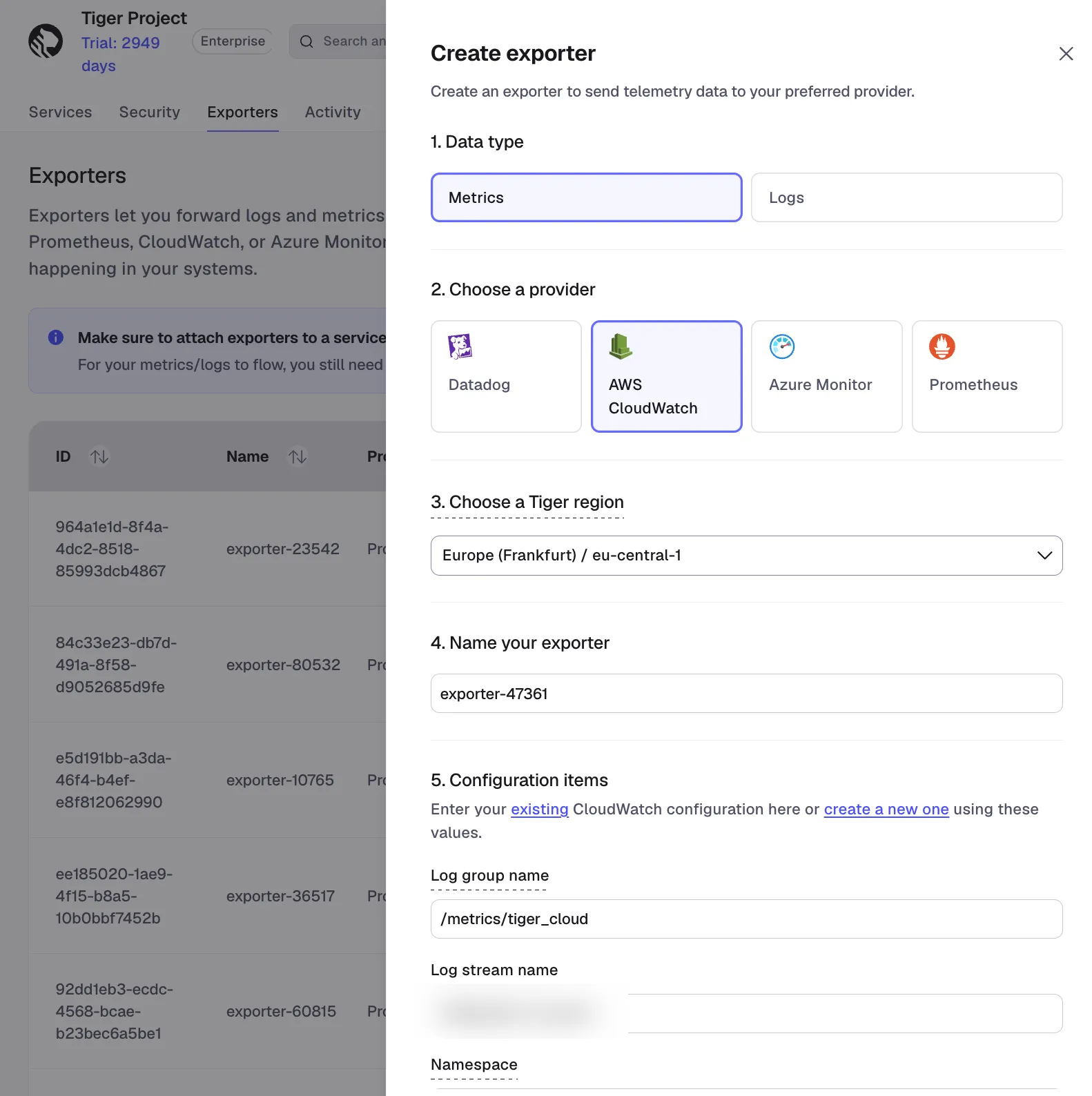Click ID 84c33e23-db7d-491a-8f58-d9052685d9fe

116,665
